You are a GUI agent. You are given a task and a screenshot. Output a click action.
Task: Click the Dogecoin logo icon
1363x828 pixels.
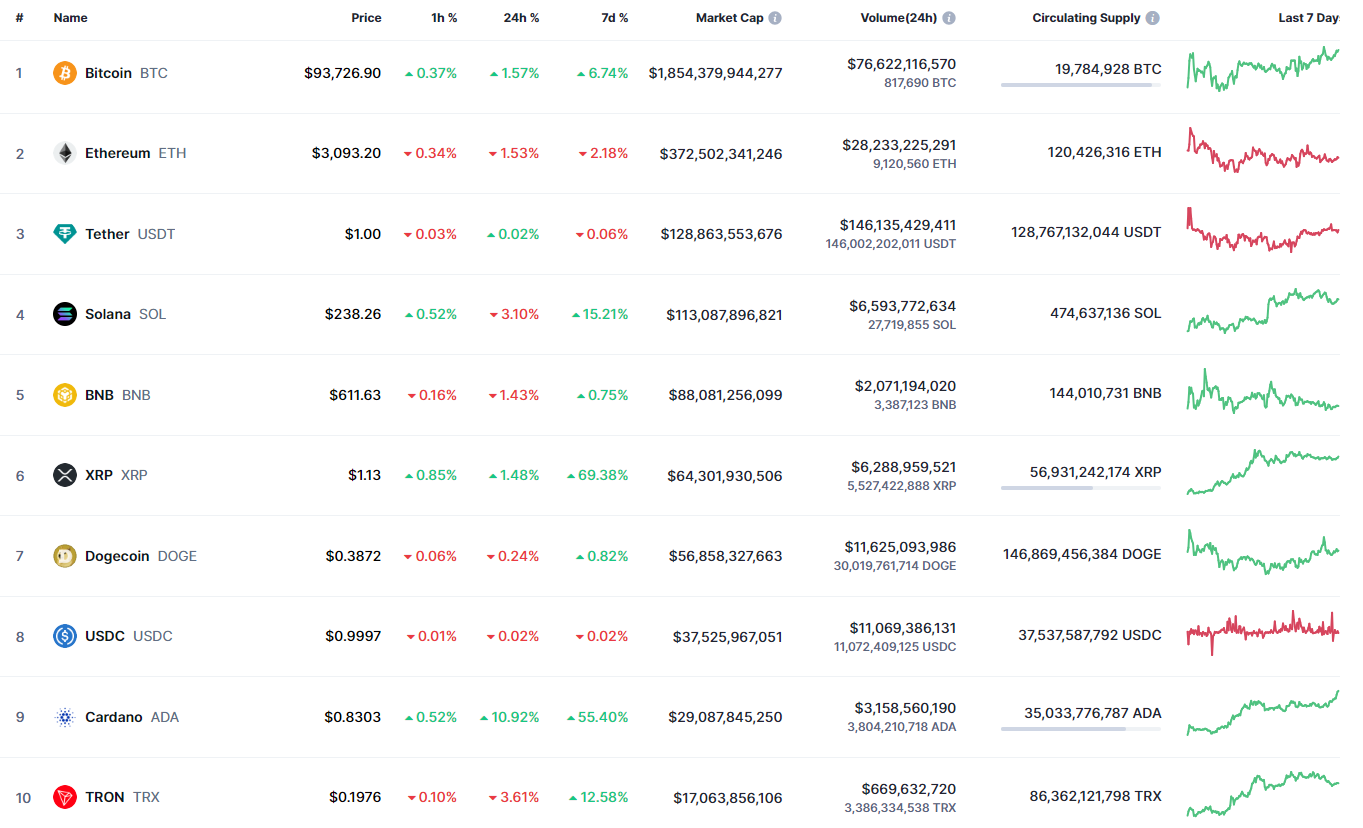[65, 556]
